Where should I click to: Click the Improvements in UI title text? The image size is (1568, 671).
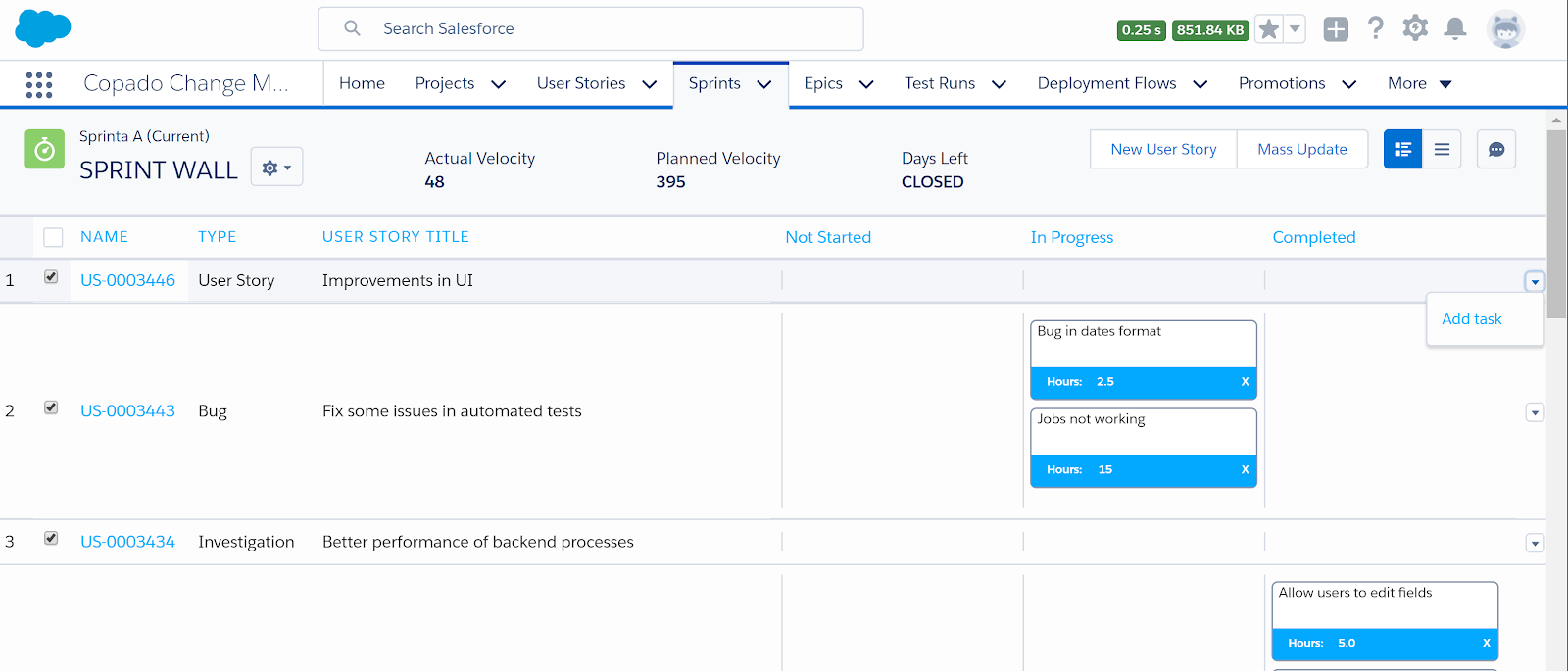398,280
